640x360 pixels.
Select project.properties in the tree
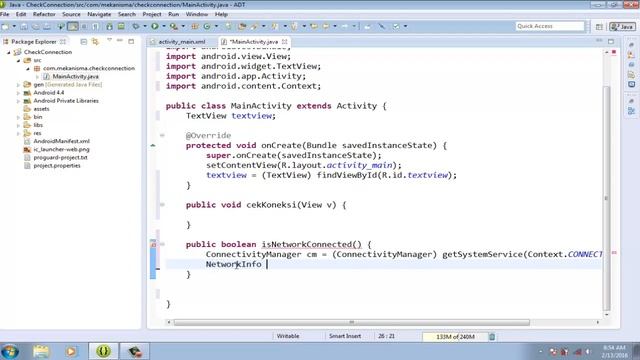(x=57, y=166)
